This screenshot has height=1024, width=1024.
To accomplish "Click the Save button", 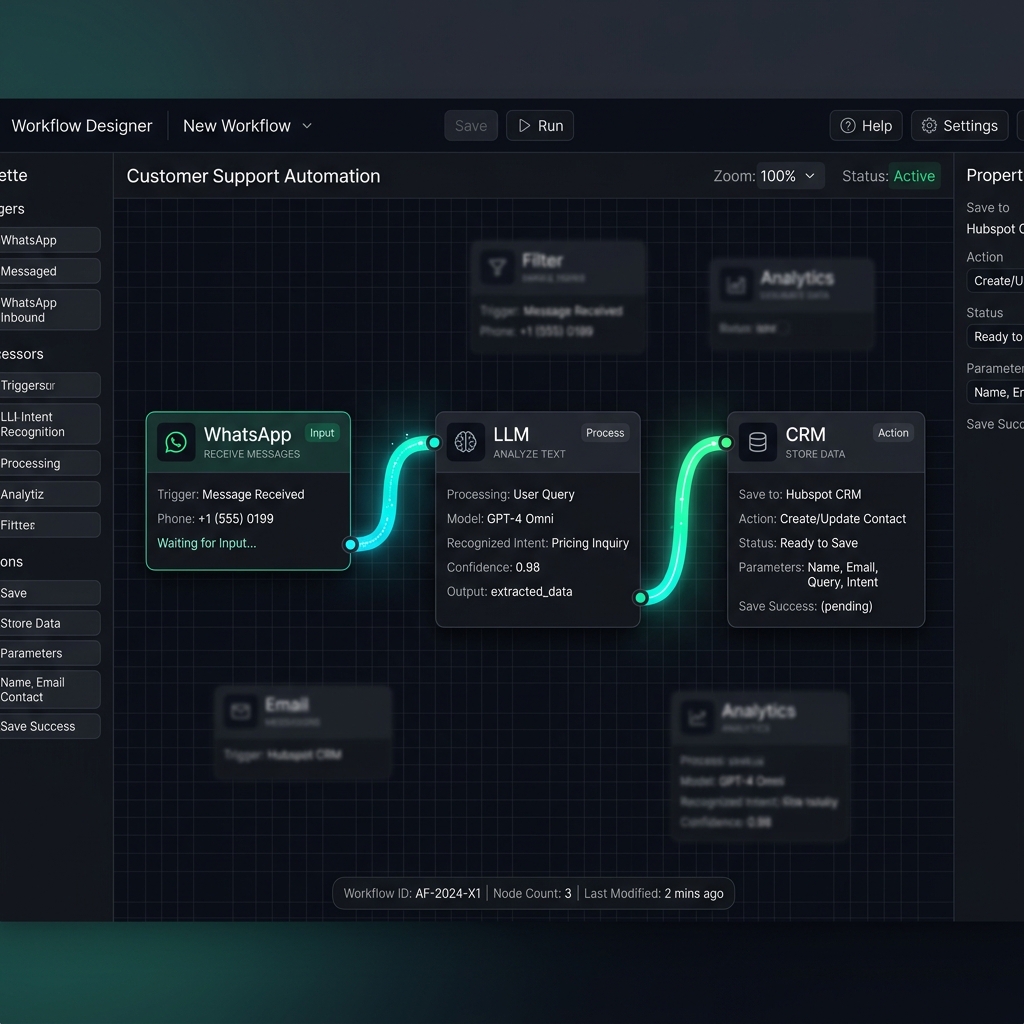I will [471, 125].
